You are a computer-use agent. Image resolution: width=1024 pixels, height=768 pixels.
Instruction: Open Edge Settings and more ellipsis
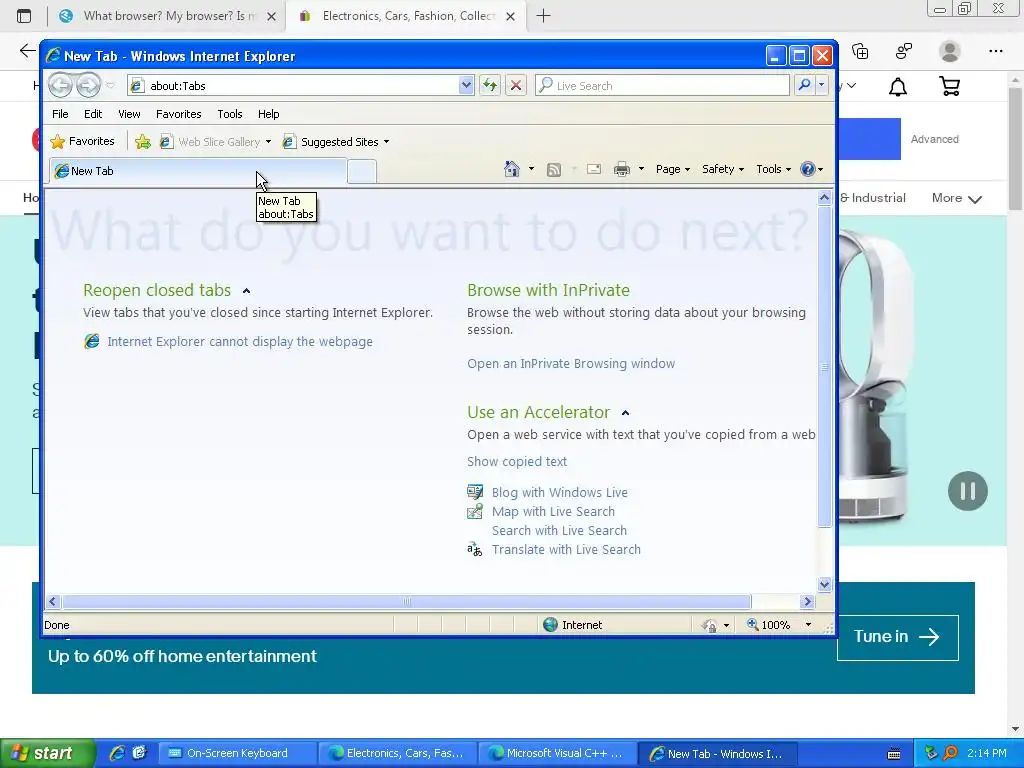pos(995,51)
